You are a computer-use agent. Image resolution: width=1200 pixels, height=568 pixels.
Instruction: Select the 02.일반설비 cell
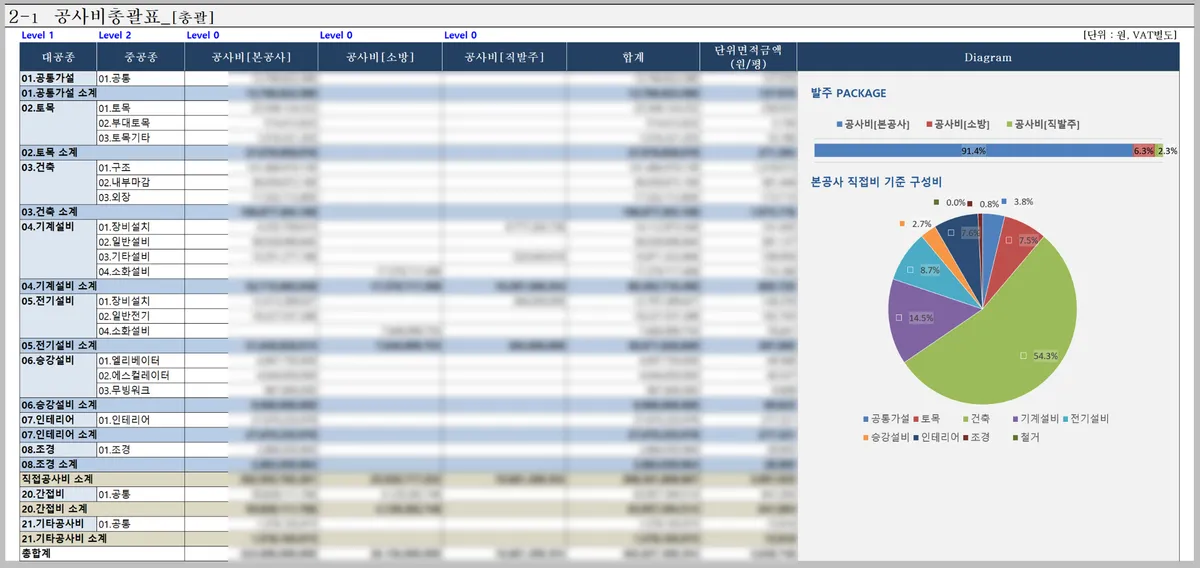(x=141, y=241)
